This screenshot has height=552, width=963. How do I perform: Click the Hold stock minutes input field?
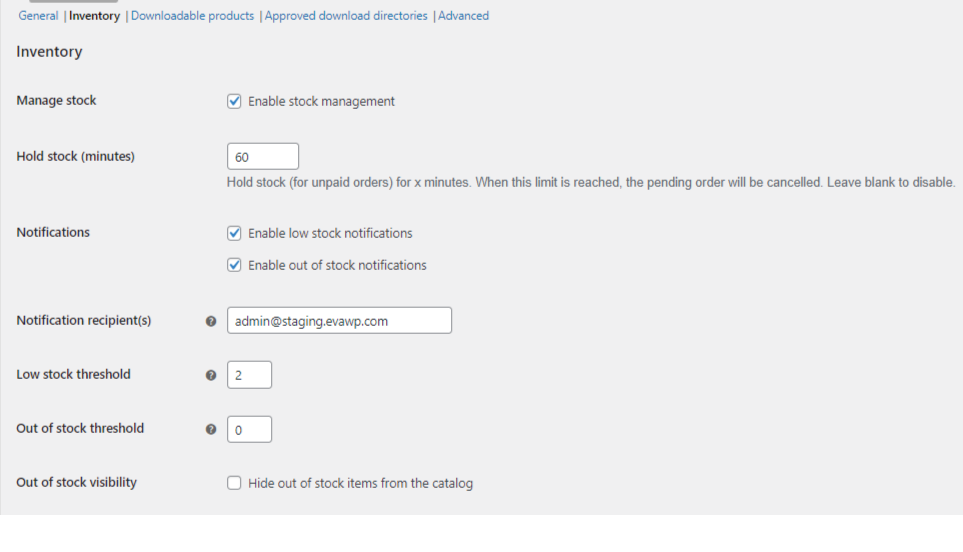point(263,157)
